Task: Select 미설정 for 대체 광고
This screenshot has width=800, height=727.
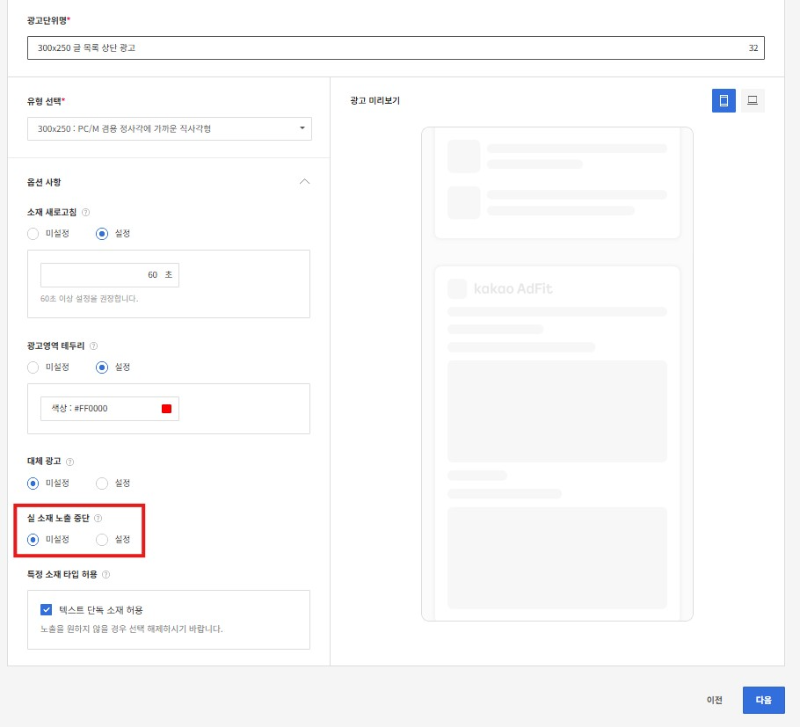Action: point(33,483)
